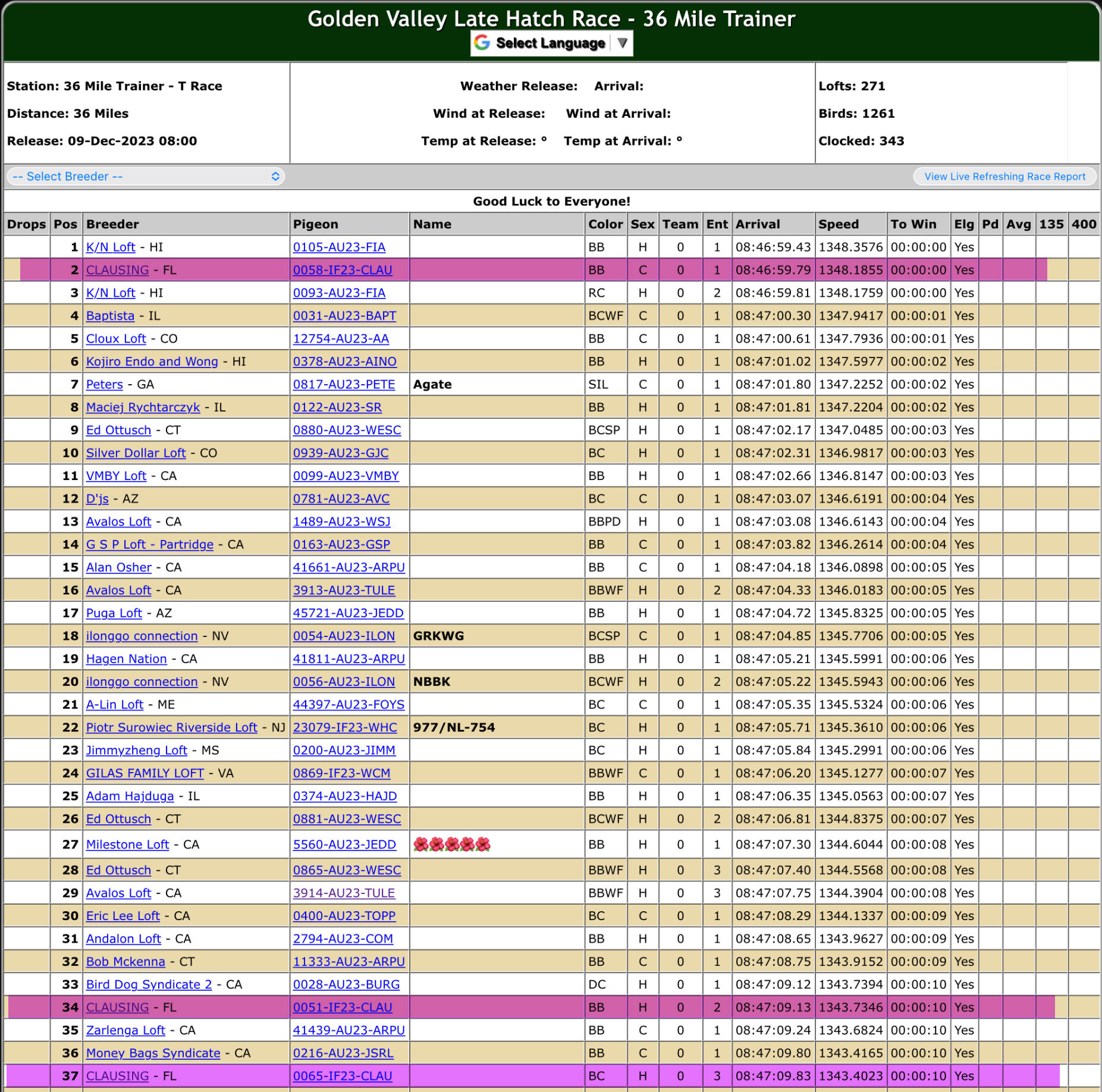Click the Google logo icon
Screen dimensions: 1102x1092
click(x=482, y=43)
